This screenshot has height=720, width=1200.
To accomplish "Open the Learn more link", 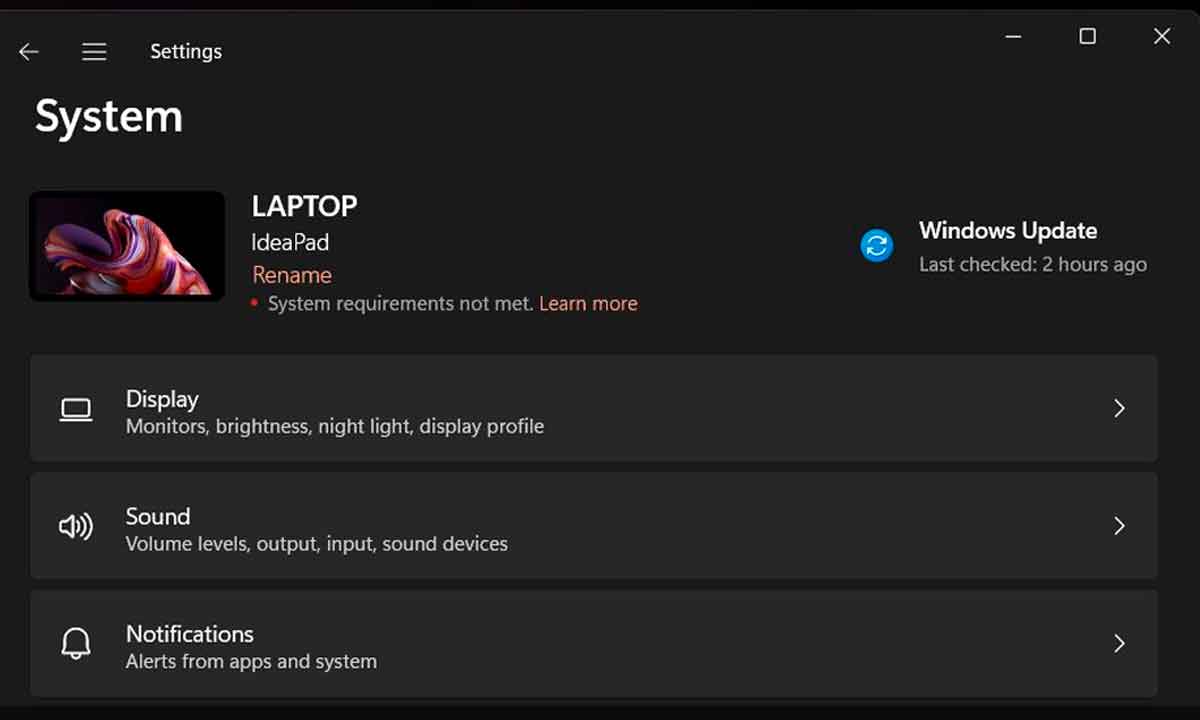I will 588,303.
